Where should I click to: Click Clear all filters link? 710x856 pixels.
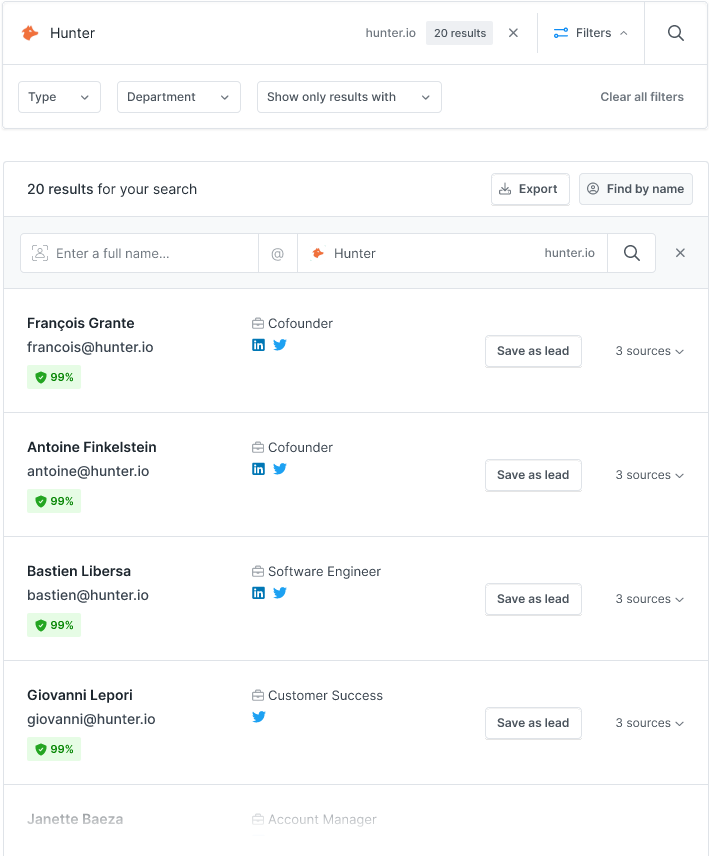click(x=642, y=97)
